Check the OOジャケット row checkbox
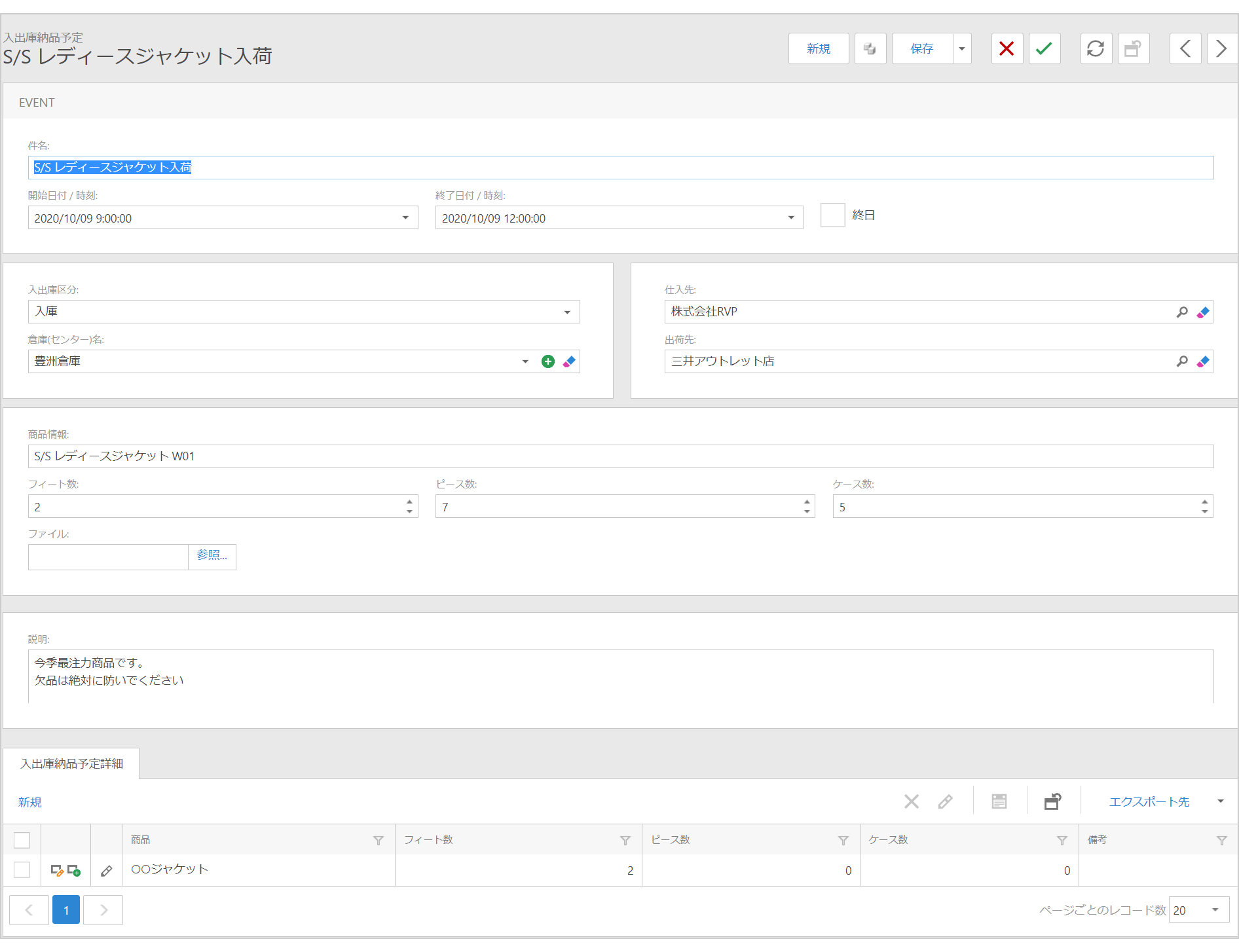 point(22,870)
